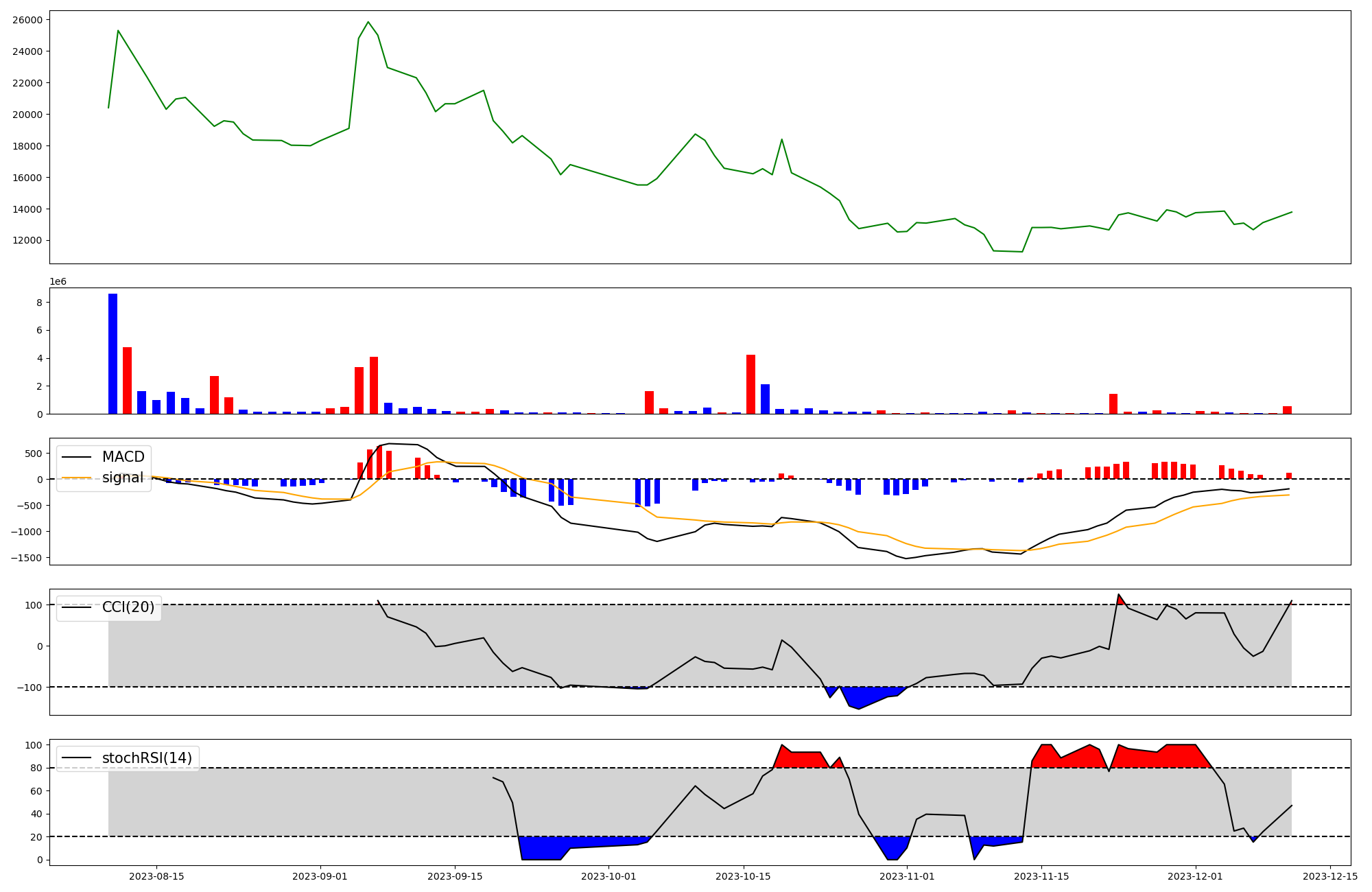Click the CCI(20) legend entry
Image resolution: width=1372 pixels, height=892 pixels.
128,607
